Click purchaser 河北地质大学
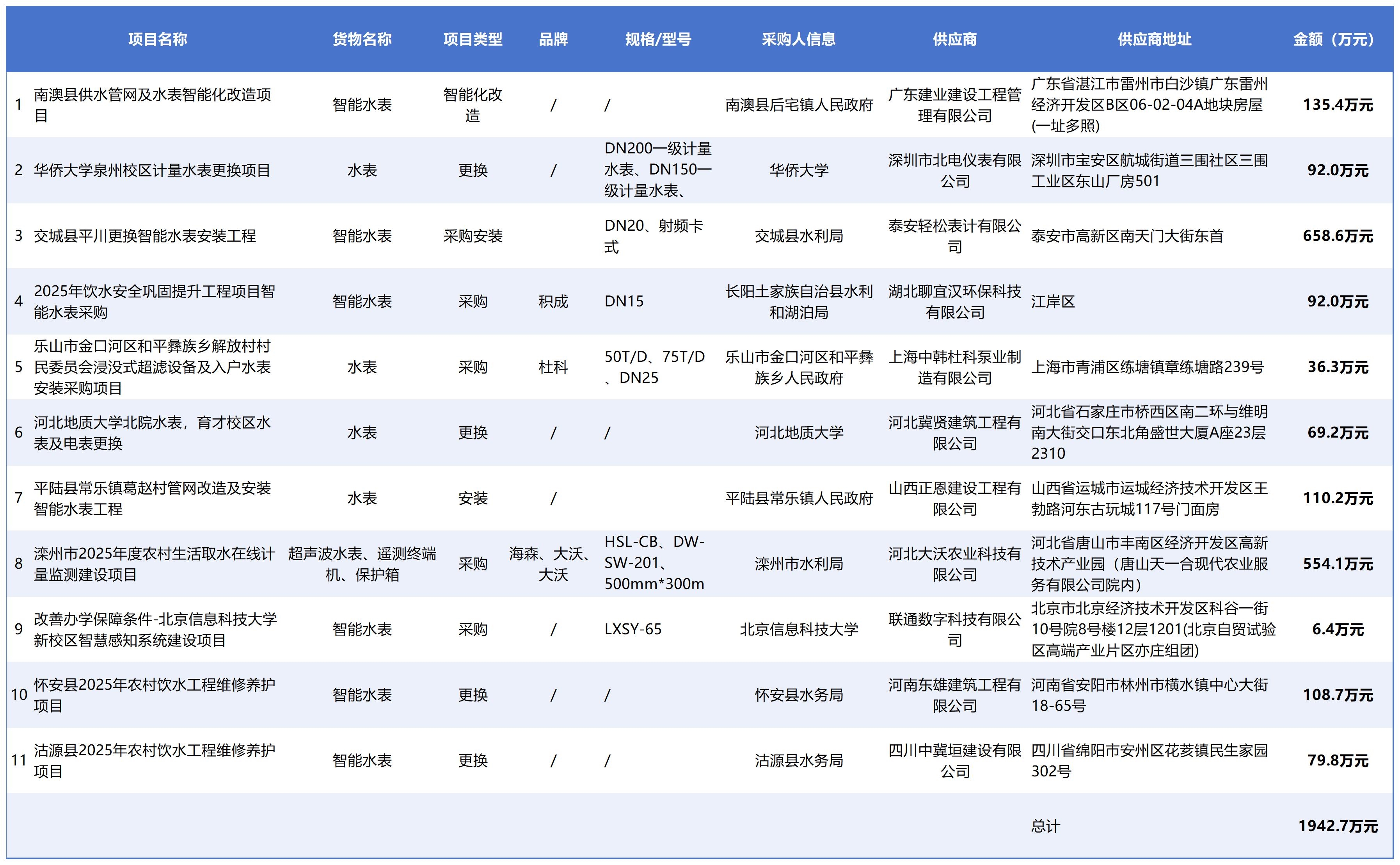Screen dimensions: 1400x865 click(799, 432)
